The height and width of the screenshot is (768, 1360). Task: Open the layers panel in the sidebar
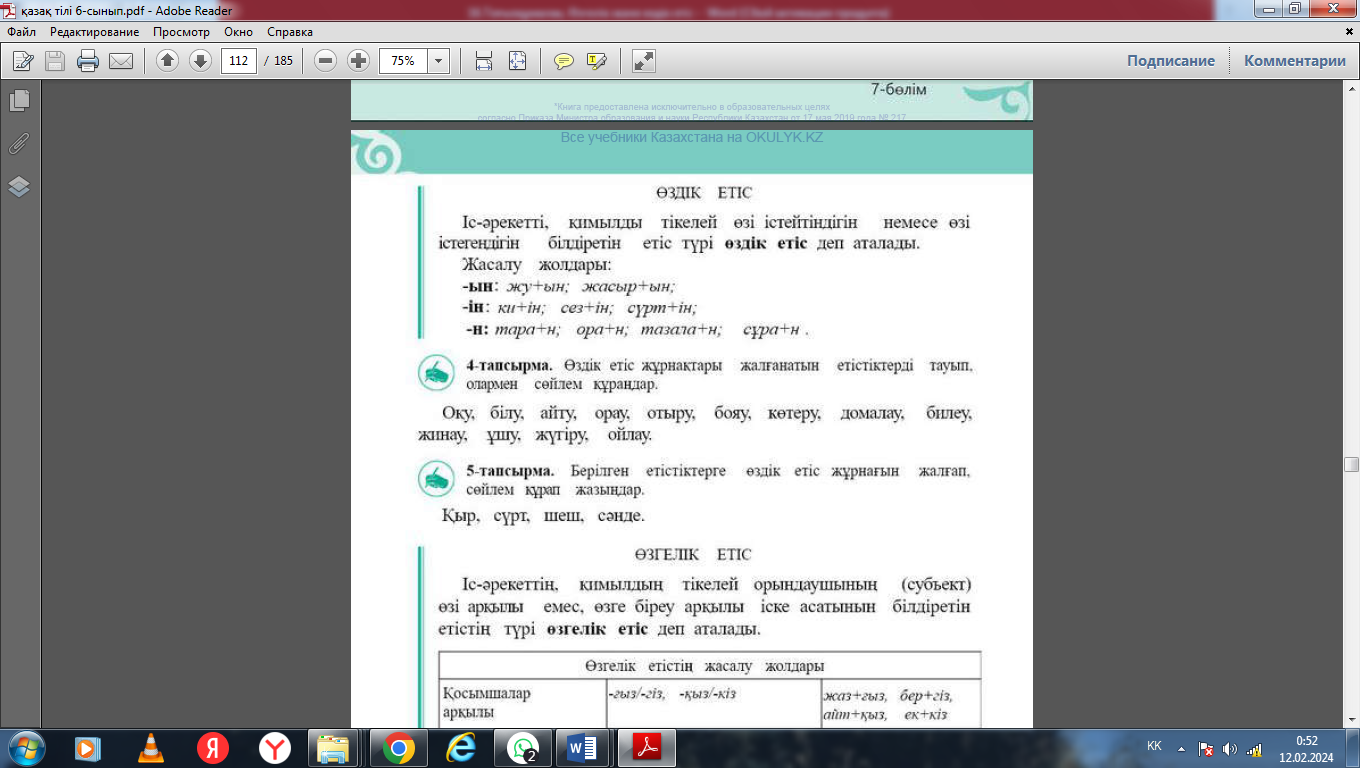click(19, 187)
